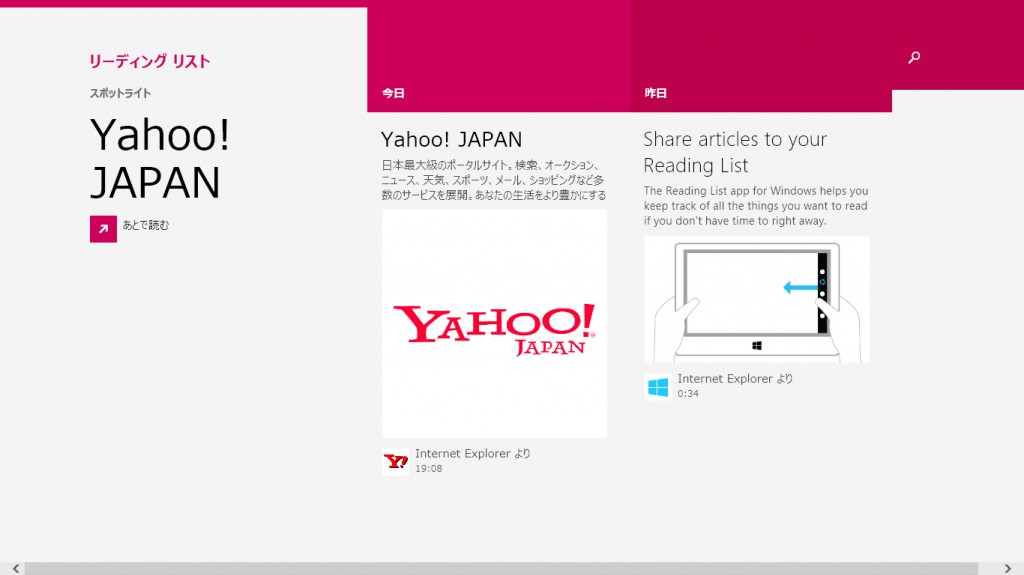The image size is (1024, 575).
Task: Click the Yahoo Y! favicon icon
Action: 396,461
